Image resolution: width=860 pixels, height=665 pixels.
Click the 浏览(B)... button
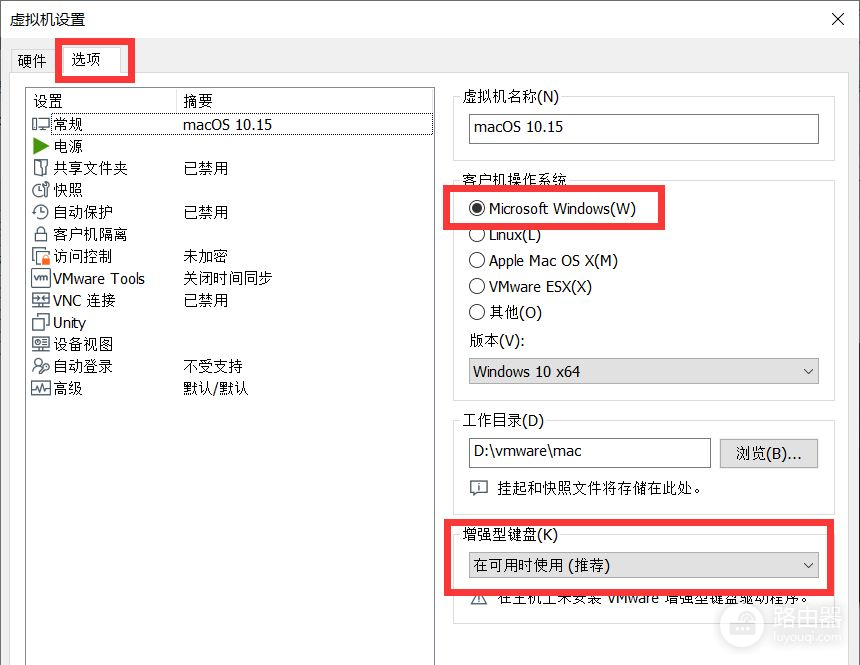[768, 453]
